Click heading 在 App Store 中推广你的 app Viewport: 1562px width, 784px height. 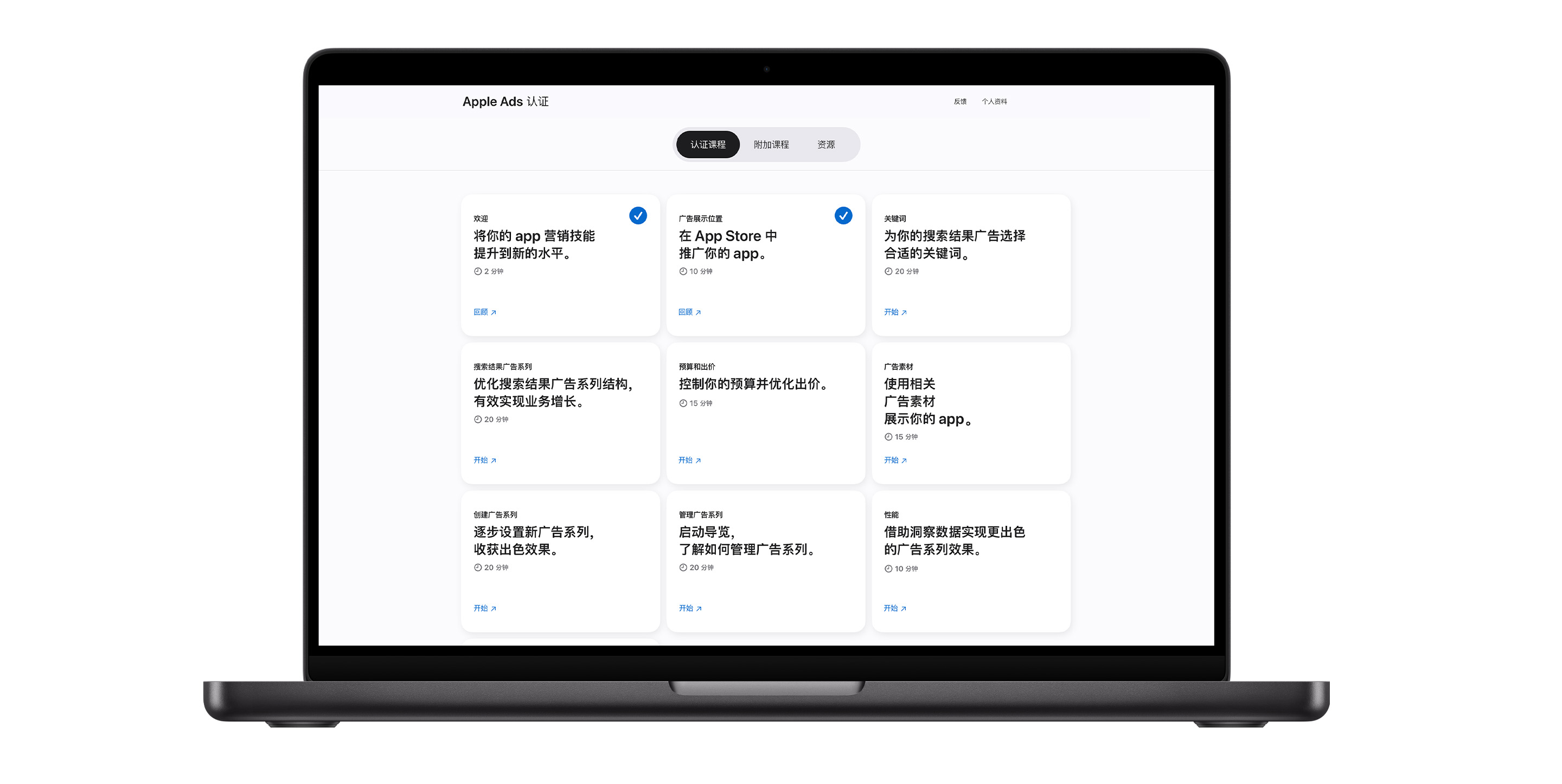[x=728, y=245]
